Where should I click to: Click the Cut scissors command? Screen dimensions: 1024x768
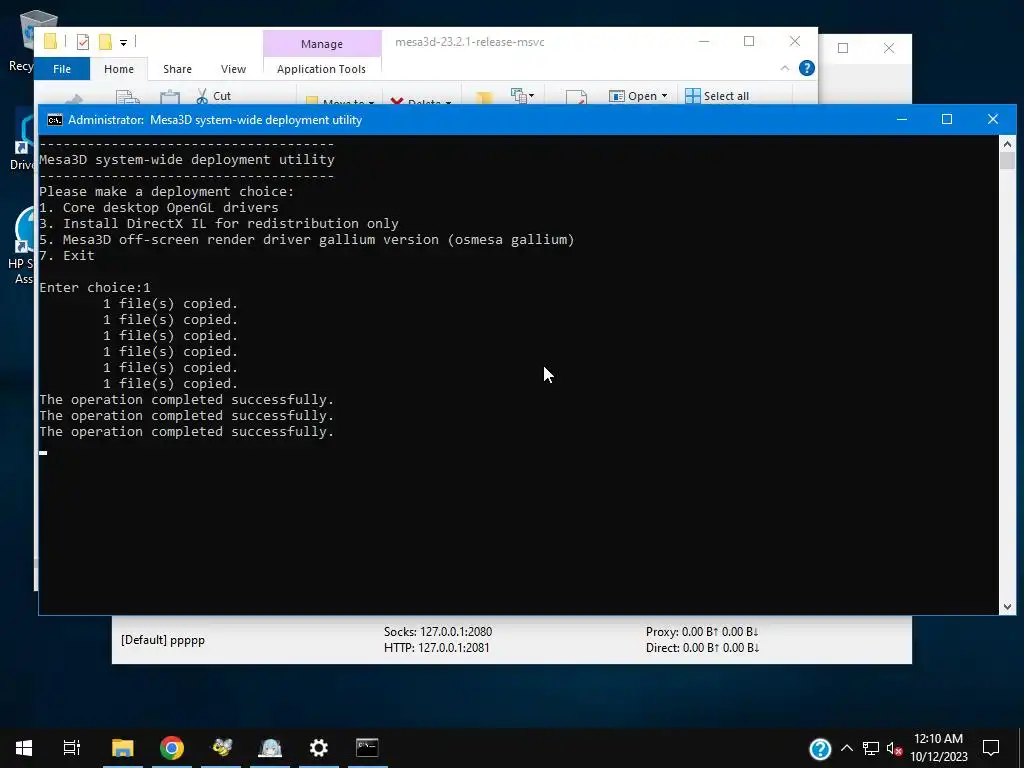(214, 96)
